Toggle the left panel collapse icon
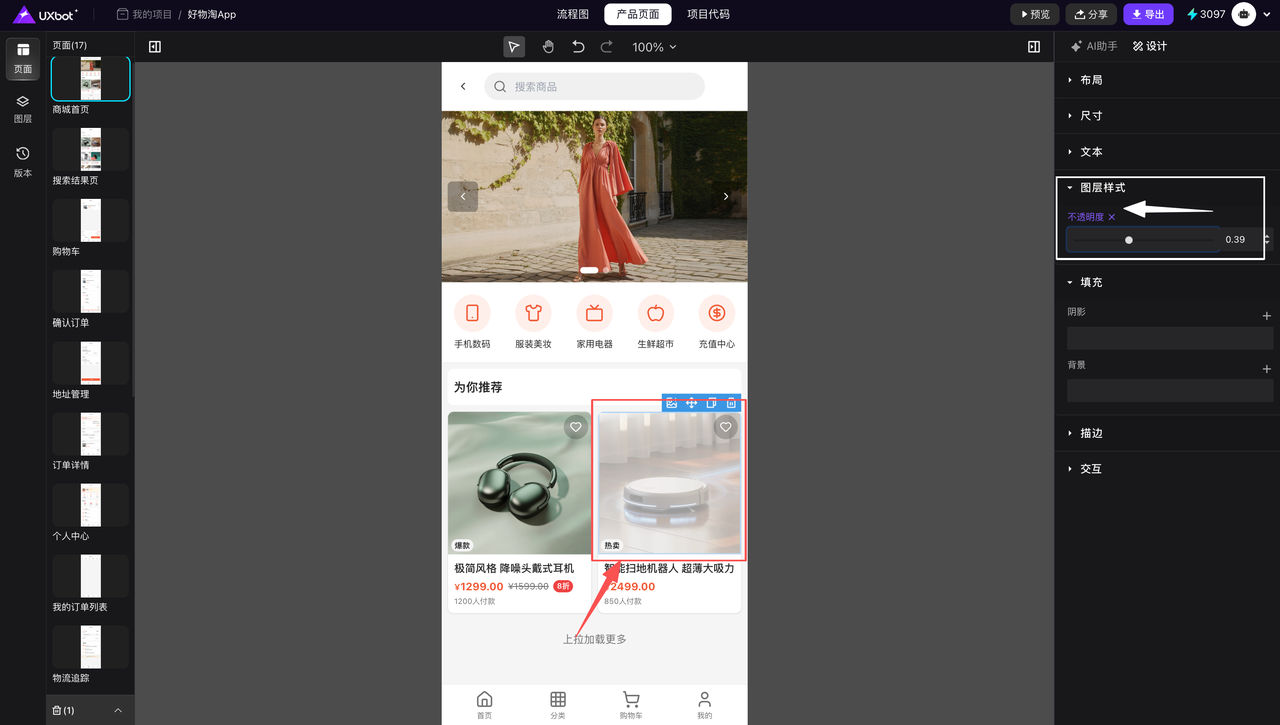 (155, 47)
